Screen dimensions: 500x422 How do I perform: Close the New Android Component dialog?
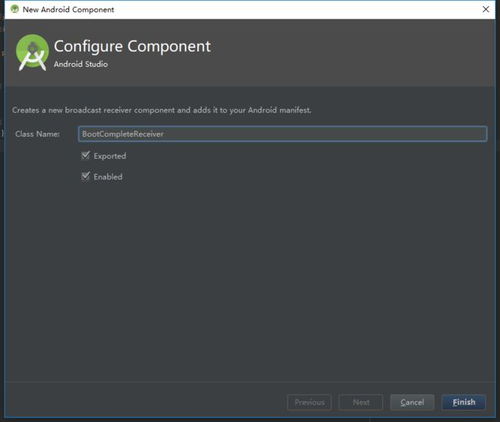pyautogui.click(x=486, y=9)
